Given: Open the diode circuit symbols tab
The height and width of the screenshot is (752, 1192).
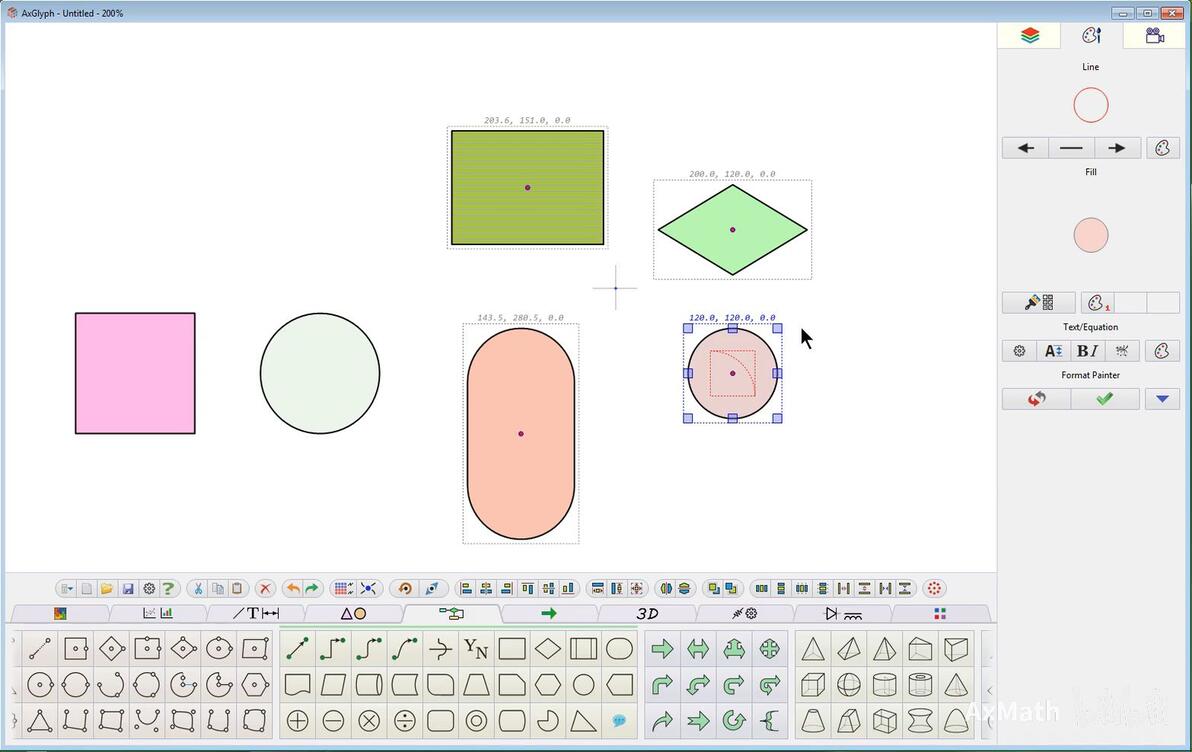Looking at the screenshot, I should (842, 614).
